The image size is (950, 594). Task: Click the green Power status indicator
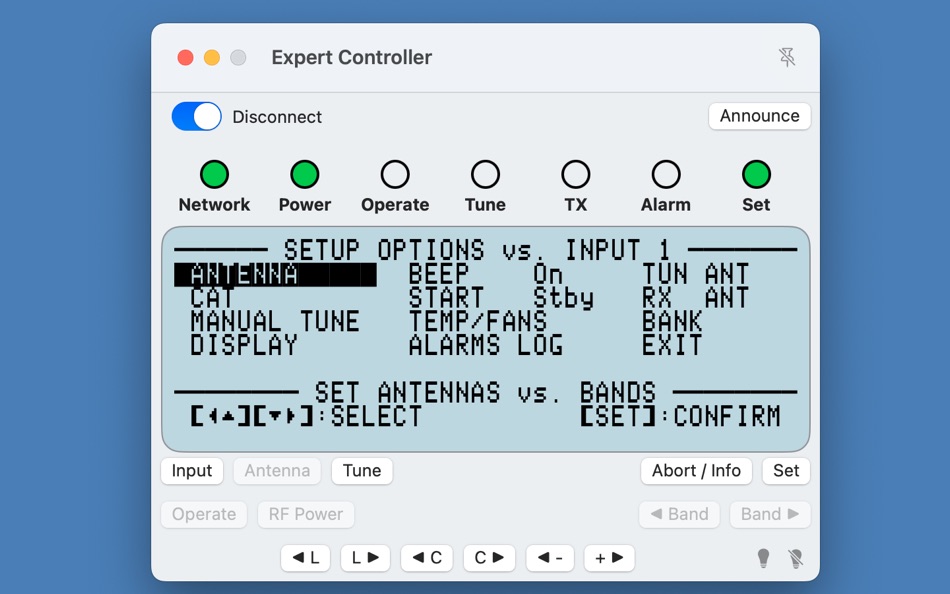tap(305, 173)
